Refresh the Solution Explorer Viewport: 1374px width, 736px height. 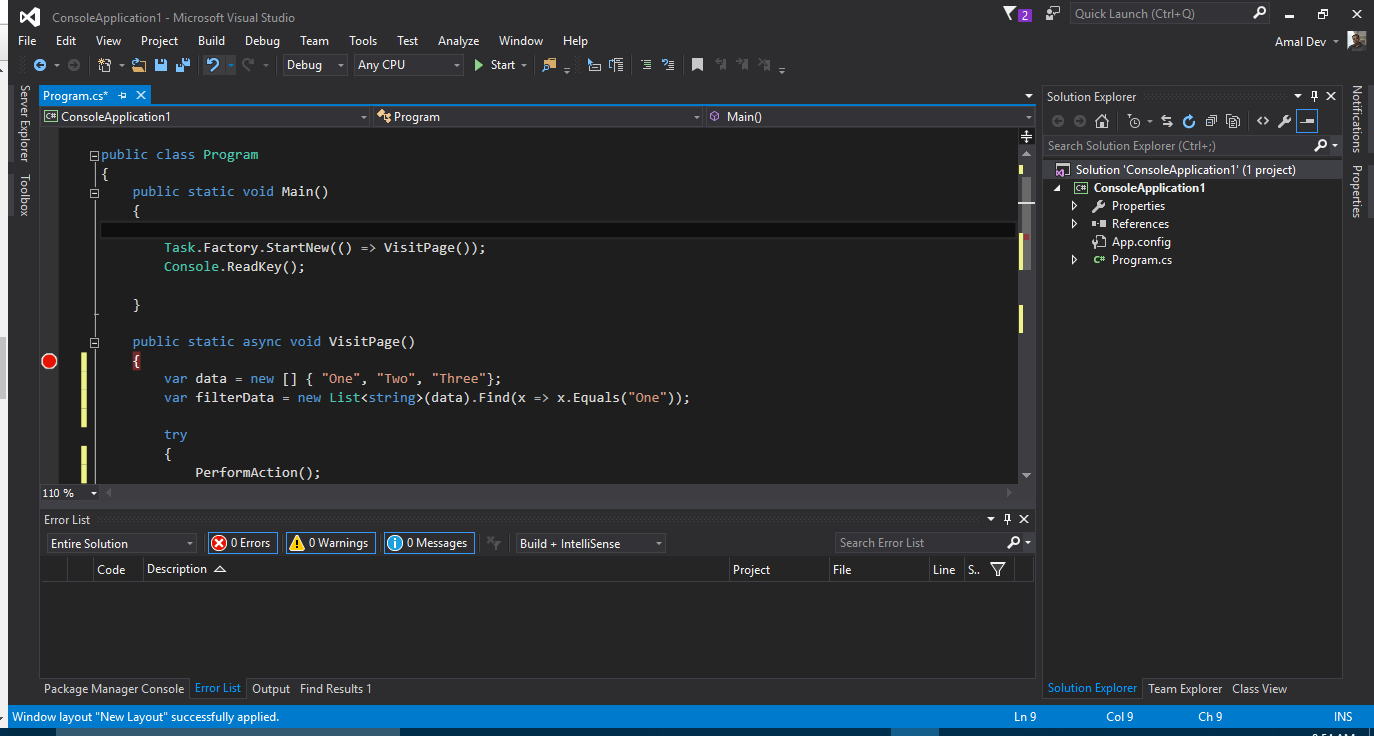click(1188, 121)
